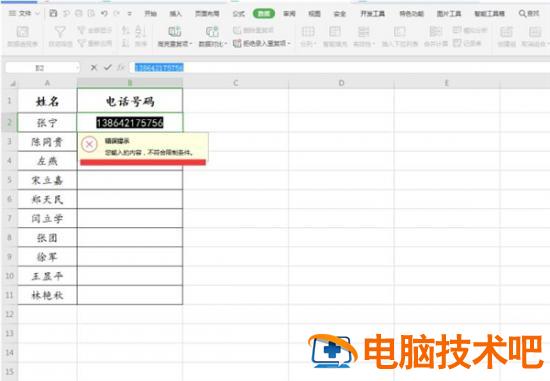Click the 电话号码 header cell
Viewport: 550px width, 381px height.
pyautogui.click(x=130, y=101)
